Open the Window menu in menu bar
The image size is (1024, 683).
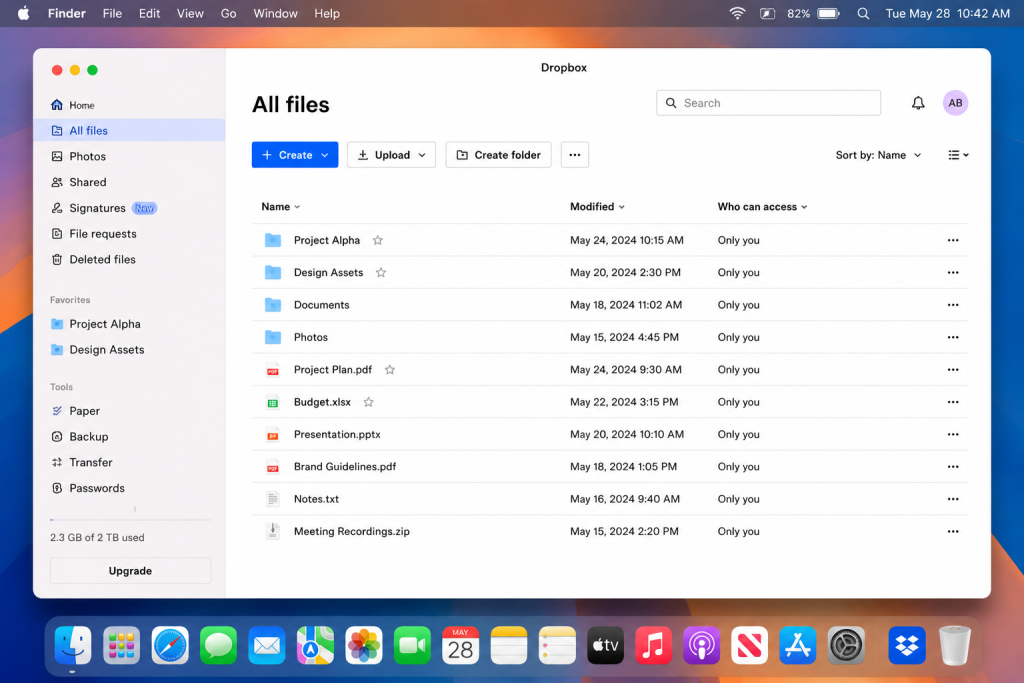[x=275, y=13]
